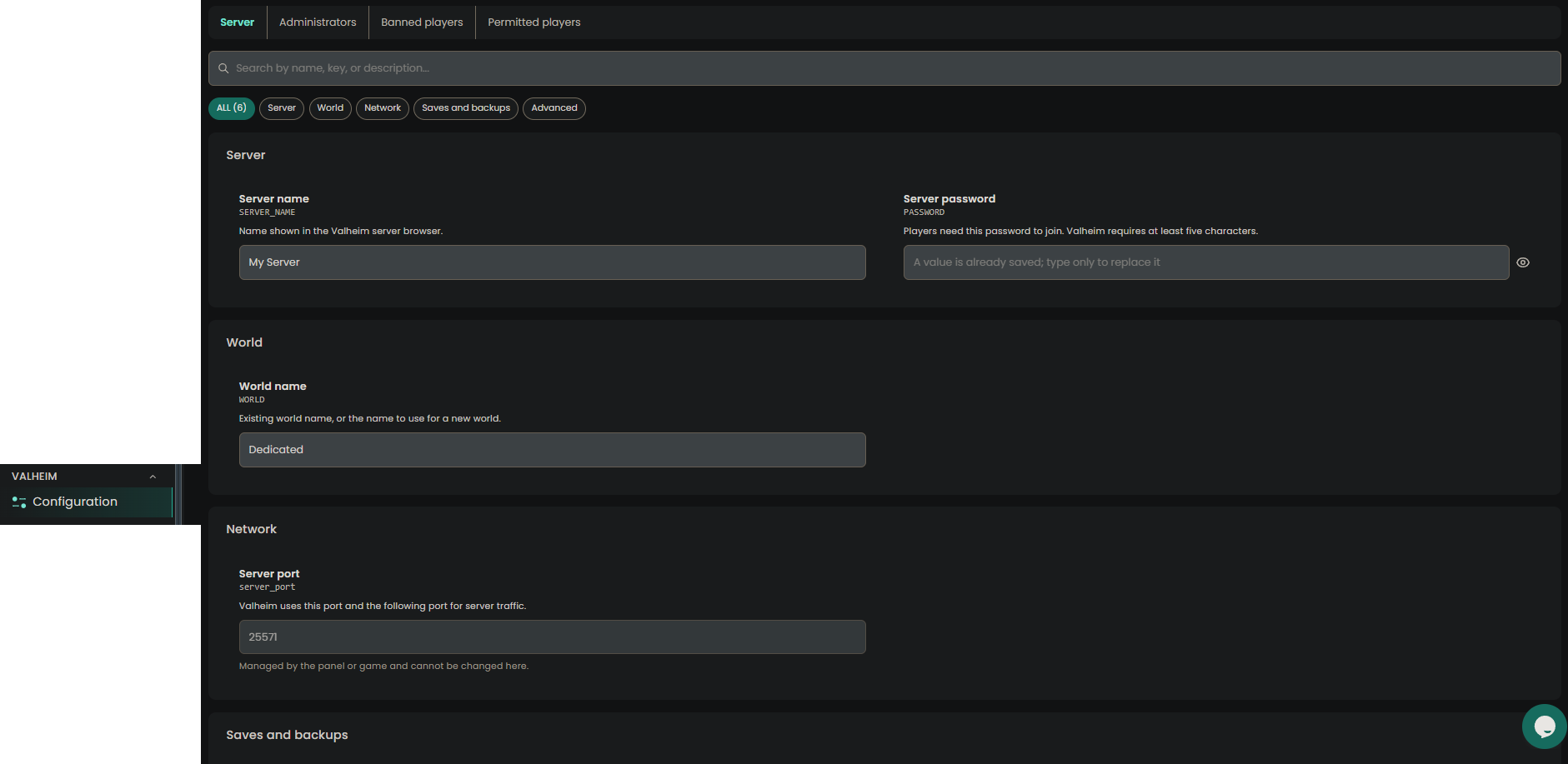Image resolution: width=1568 pixels, height=764 pixels.
Task: Click 'Managed by the panel' note text
Action: pos(383,667)
